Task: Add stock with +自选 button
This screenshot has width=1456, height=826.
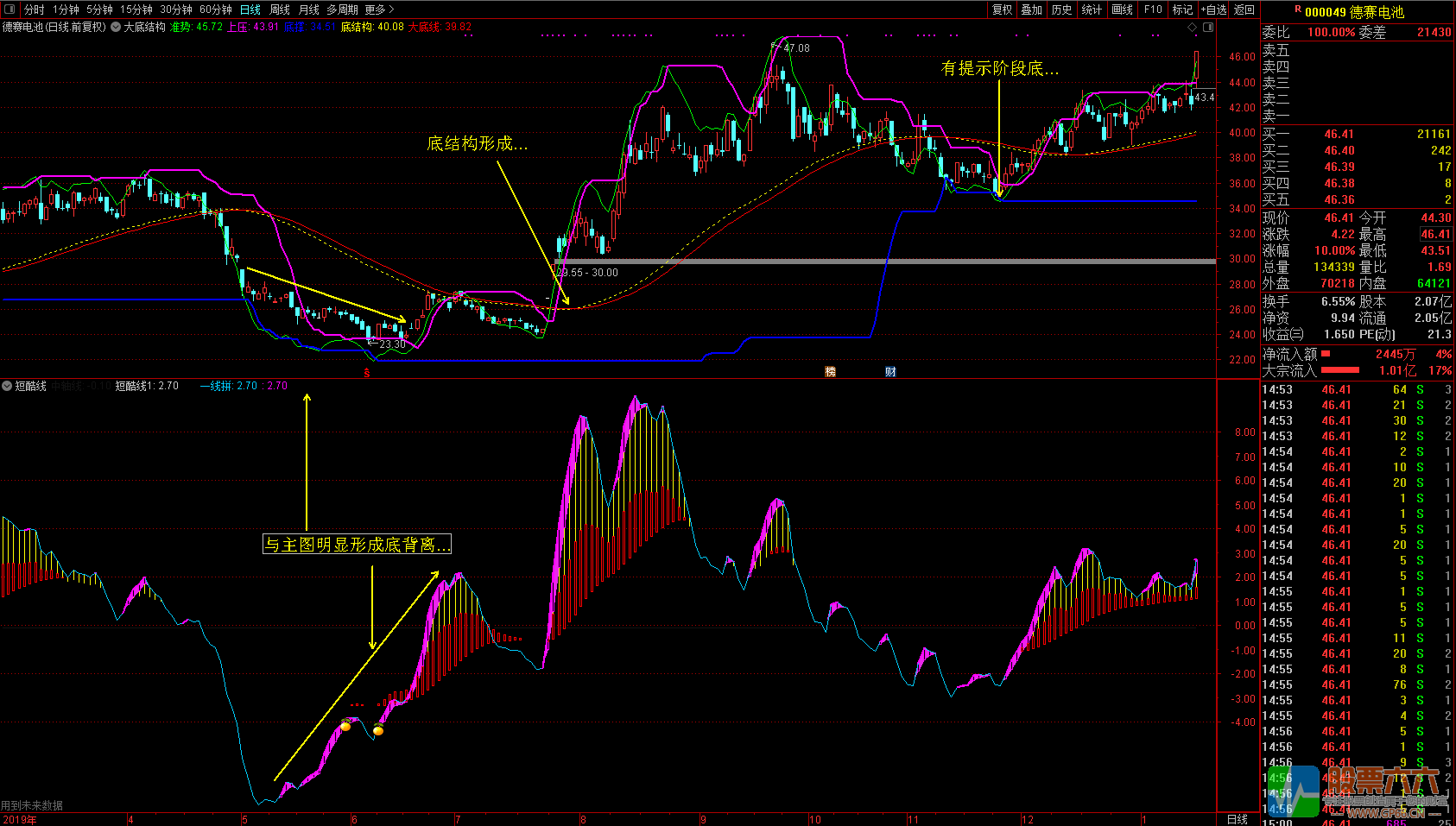Action: [1213, 9]
